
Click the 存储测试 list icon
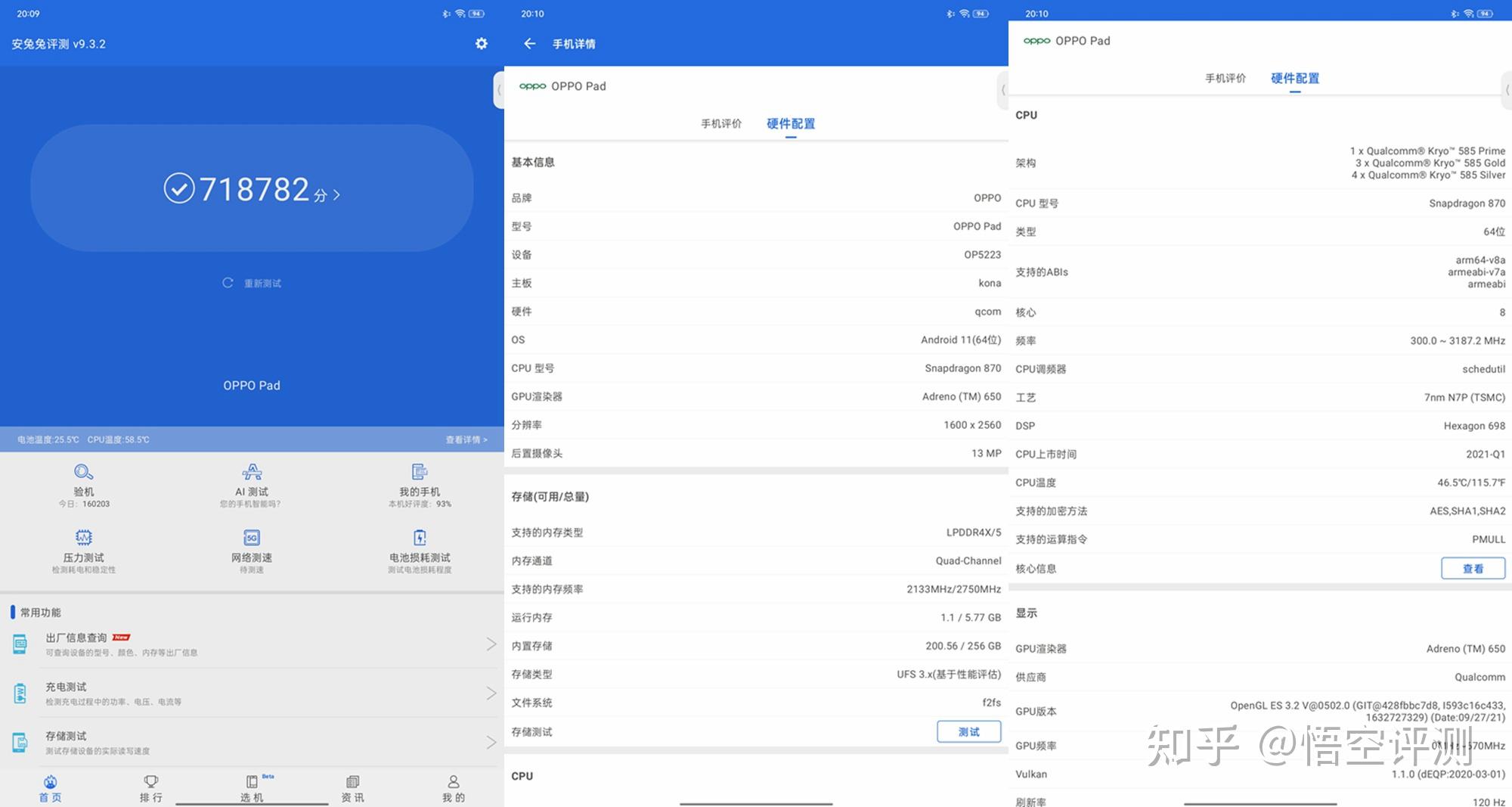[20, 743]
